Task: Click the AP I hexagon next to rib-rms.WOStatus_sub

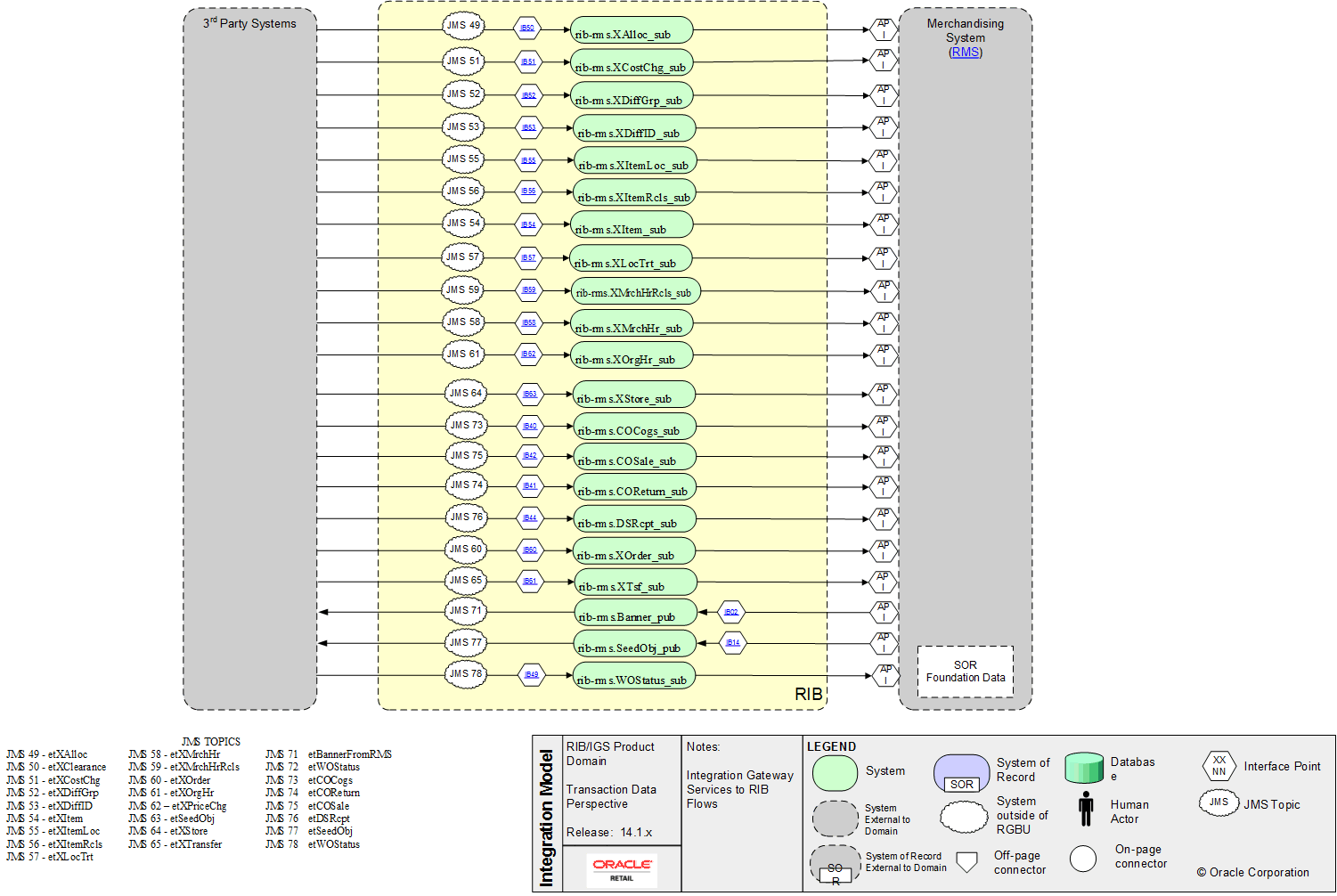Action: coord(885,673)
